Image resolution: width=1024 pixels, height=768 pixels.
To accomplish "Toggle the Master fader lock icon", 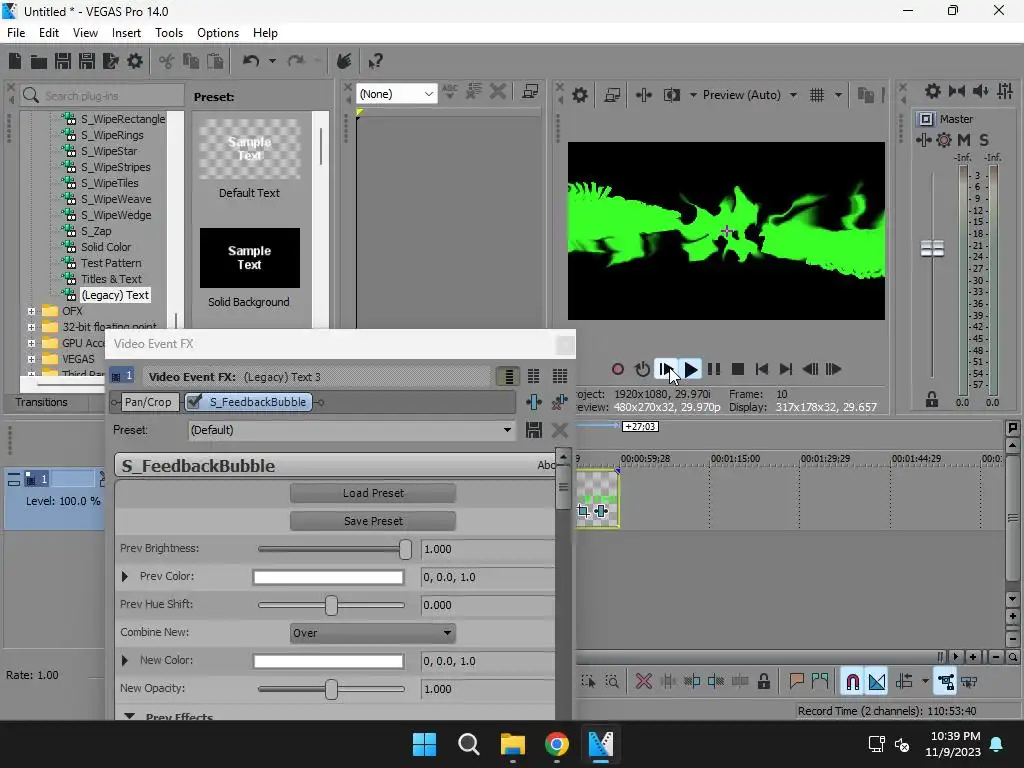I will 932,399.
